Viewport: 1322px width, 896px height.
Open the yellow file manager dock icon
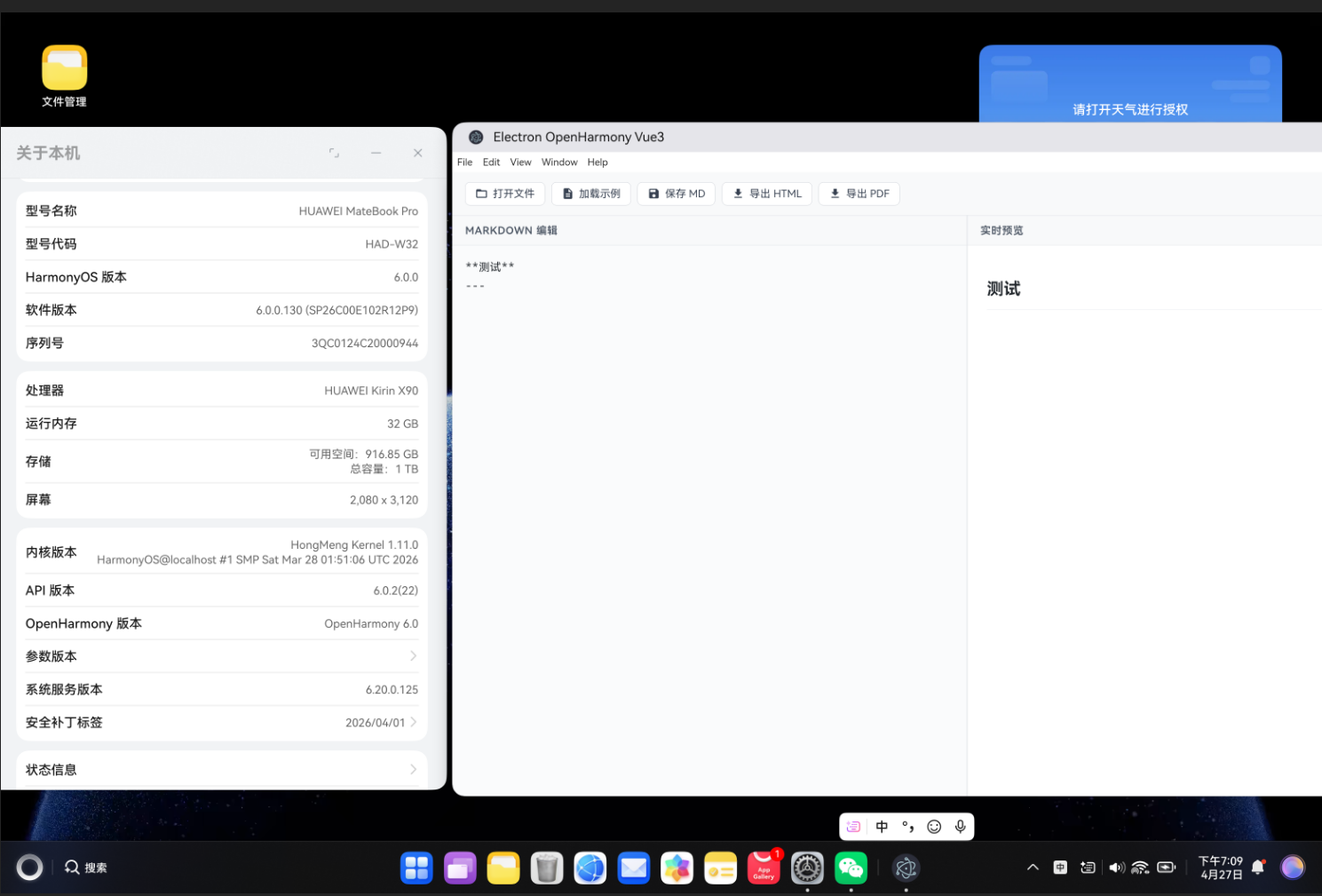tap(503, 868)
